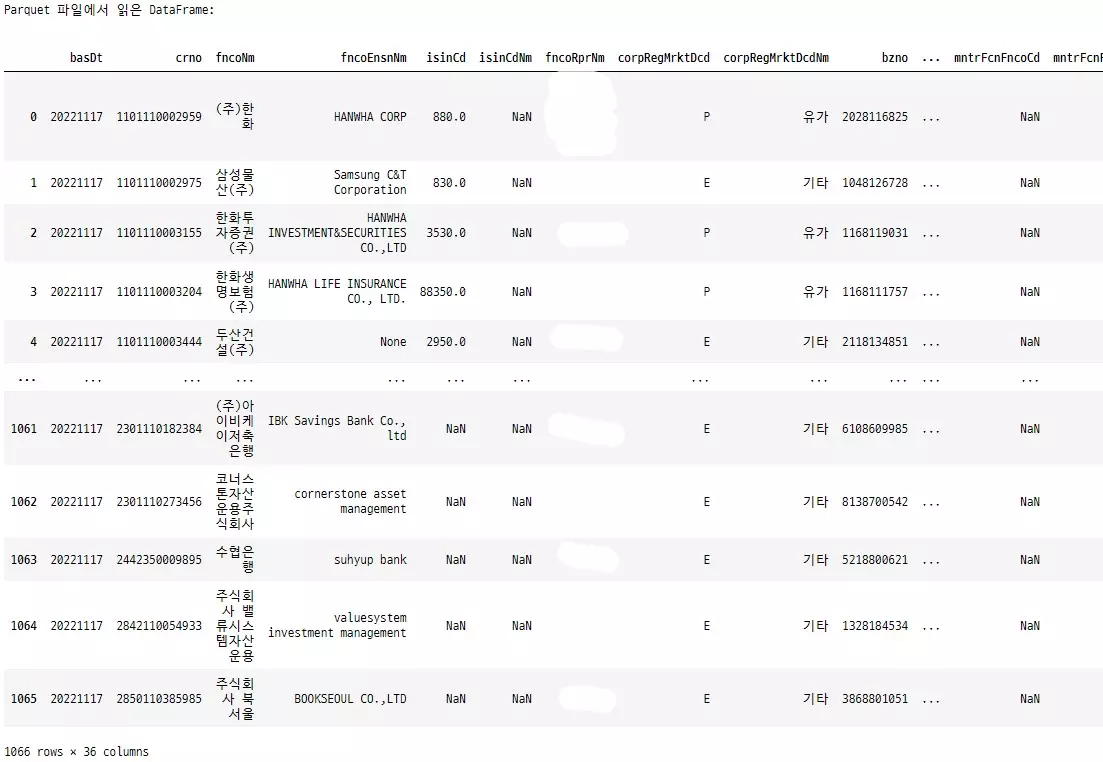Click the bzno column header
Viewport: 1103px width, 762px height.
[894, 58]
